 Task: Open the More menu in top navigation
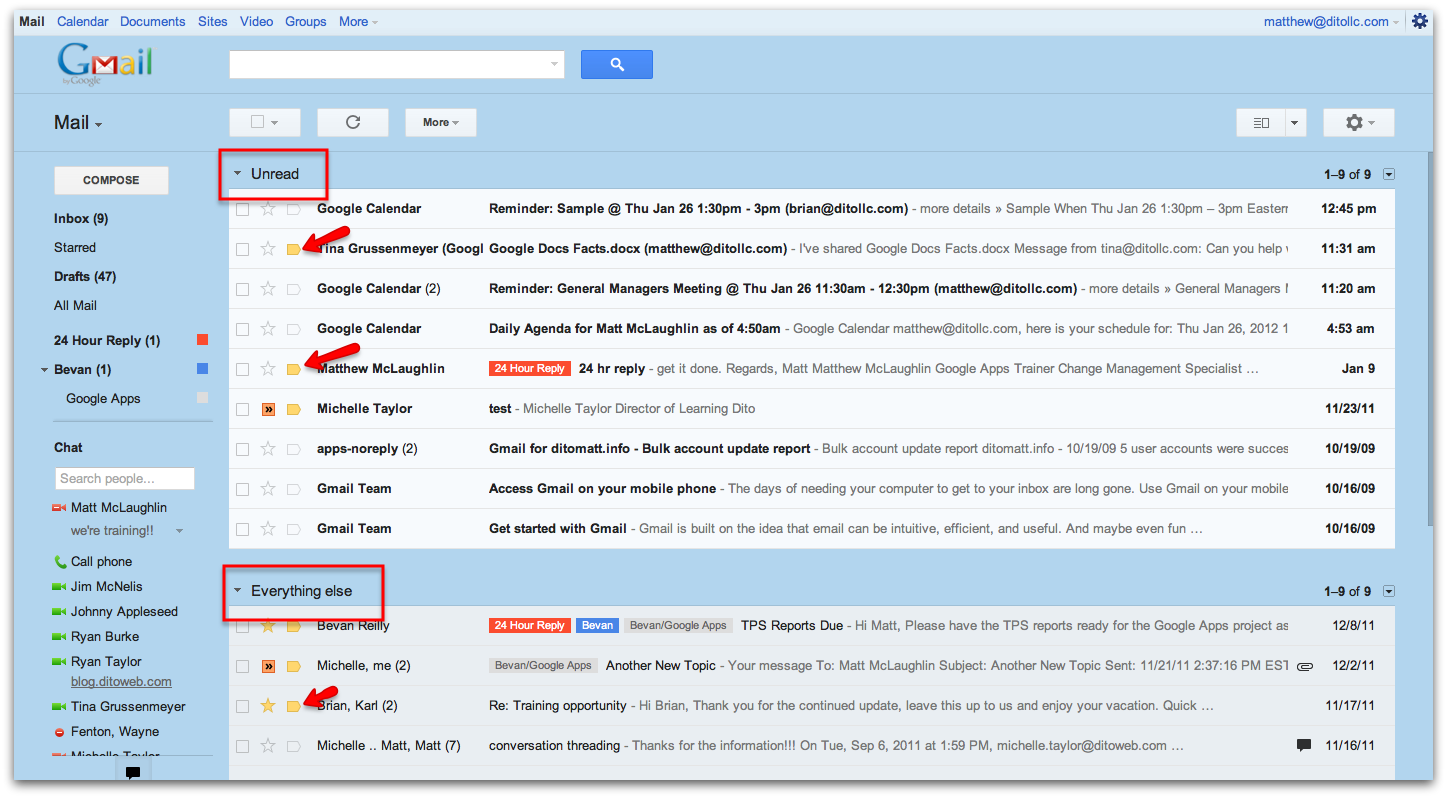click(358, 21)
